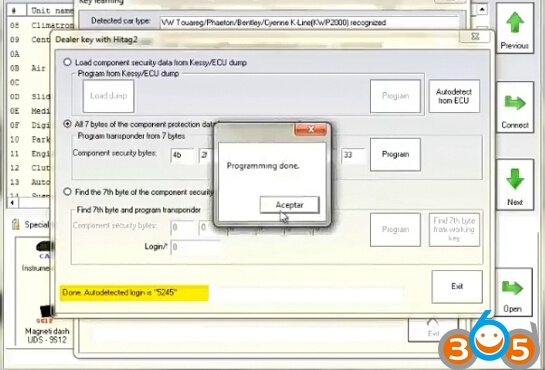Viewport: 545px width, 370px height.
Task: Click the Detected car type field
Action: point(309,23)
